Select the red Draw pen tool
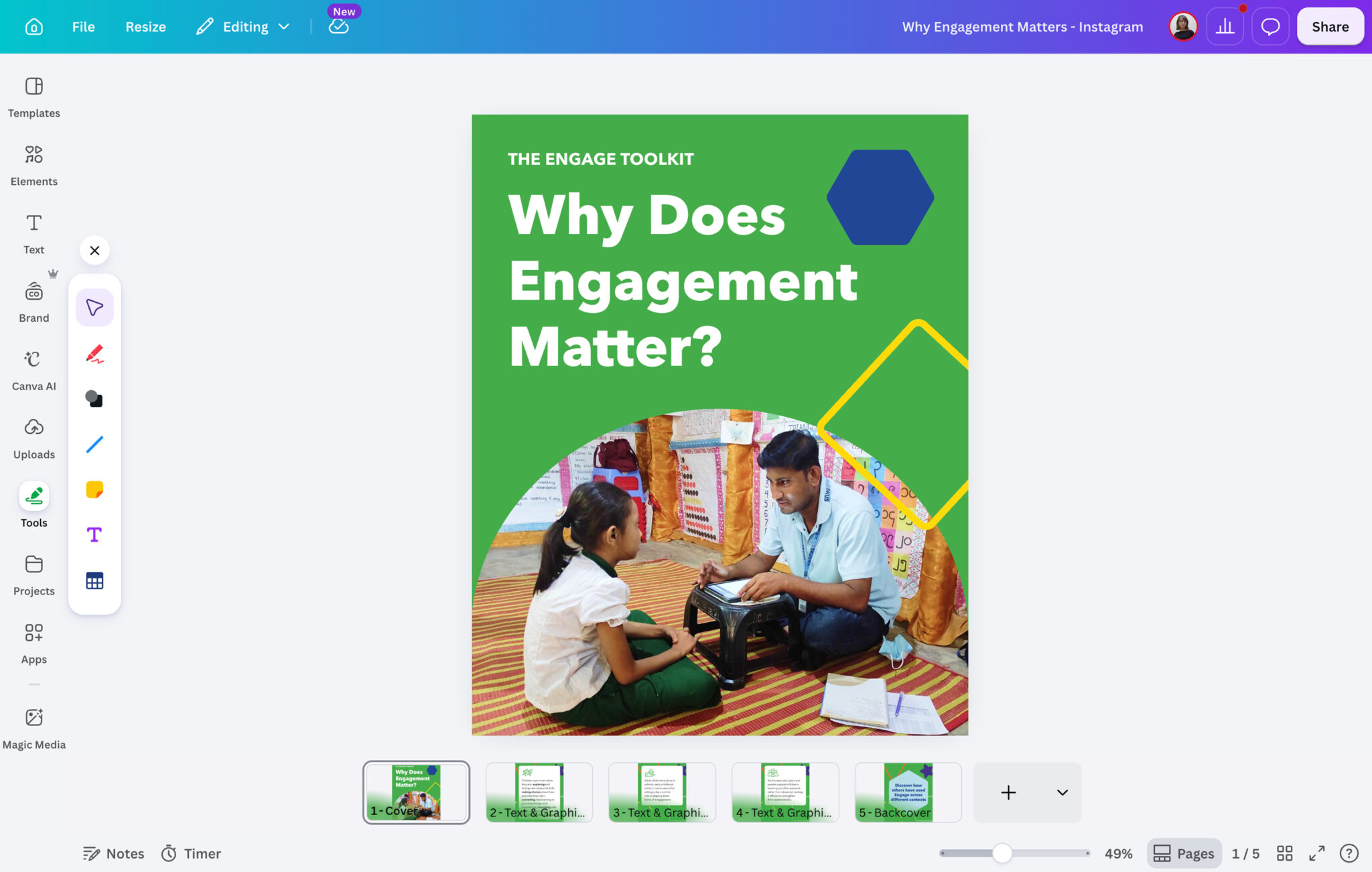 coord(94,353)
